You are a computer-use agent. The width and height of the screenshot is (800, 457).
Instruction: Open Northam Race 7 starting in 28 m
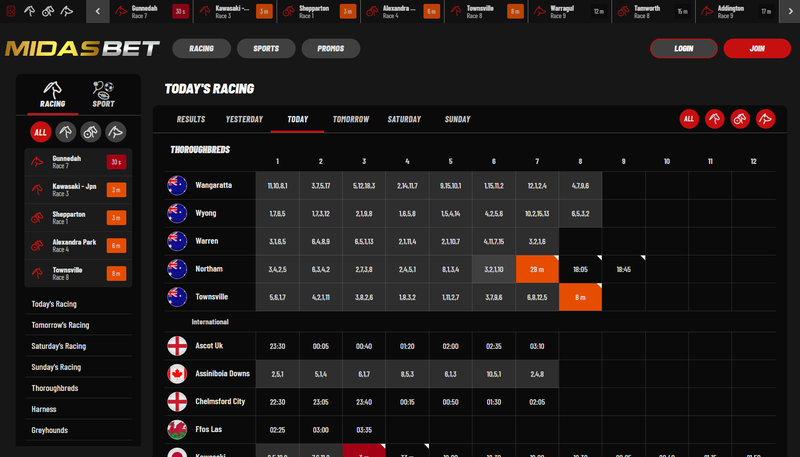pos(537,269)
